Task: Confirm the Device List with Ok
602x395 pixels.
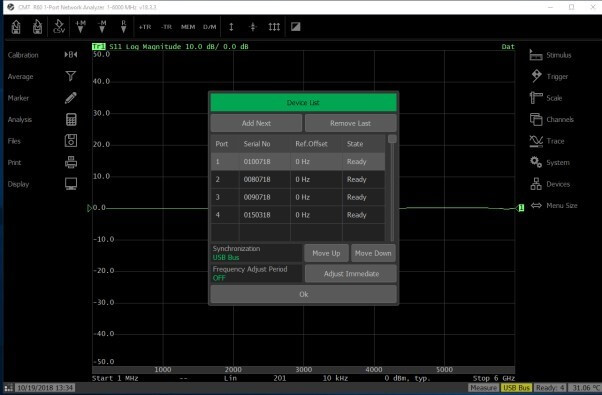Action: click(303, 294)
